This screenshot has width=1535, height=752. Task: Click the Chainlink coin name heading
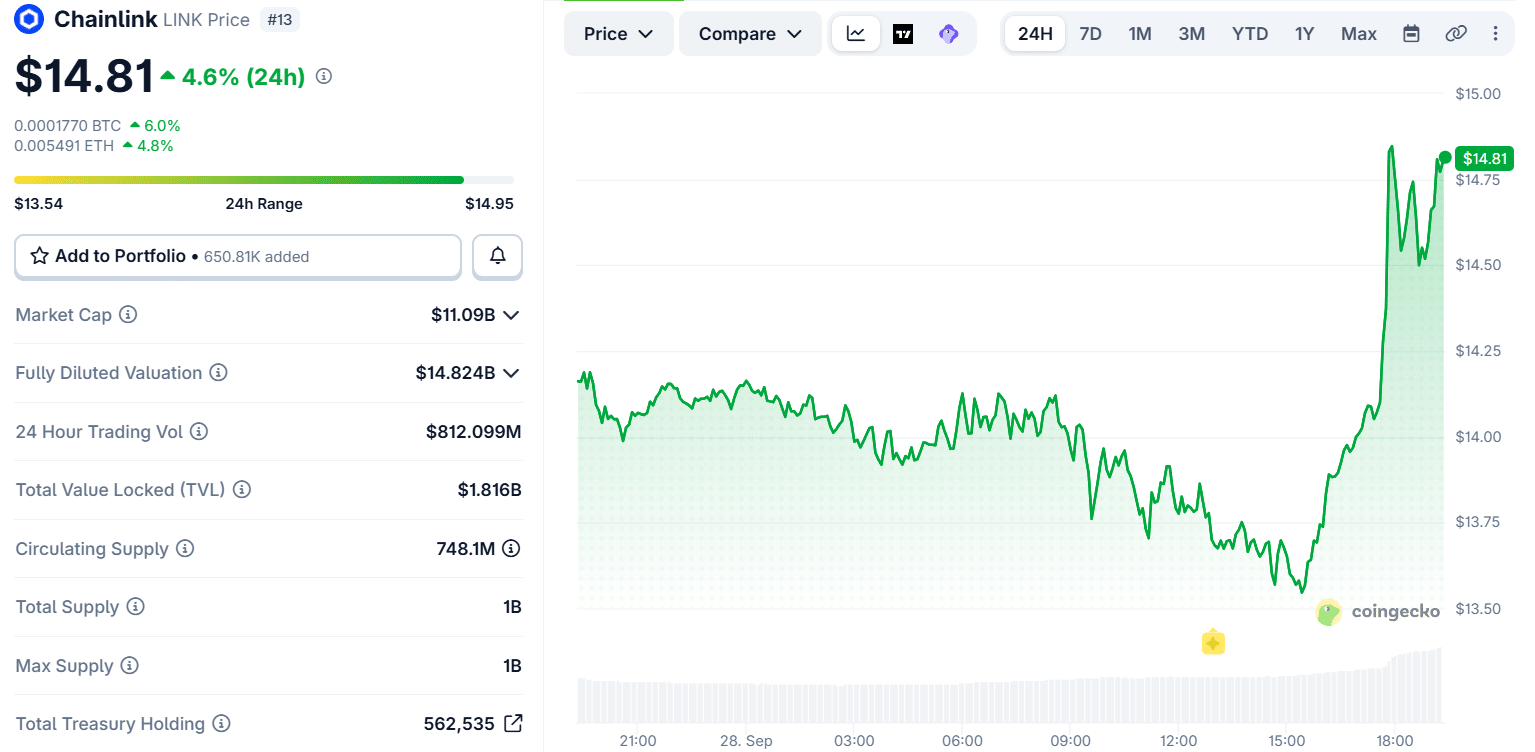click(x=105, y=19)
